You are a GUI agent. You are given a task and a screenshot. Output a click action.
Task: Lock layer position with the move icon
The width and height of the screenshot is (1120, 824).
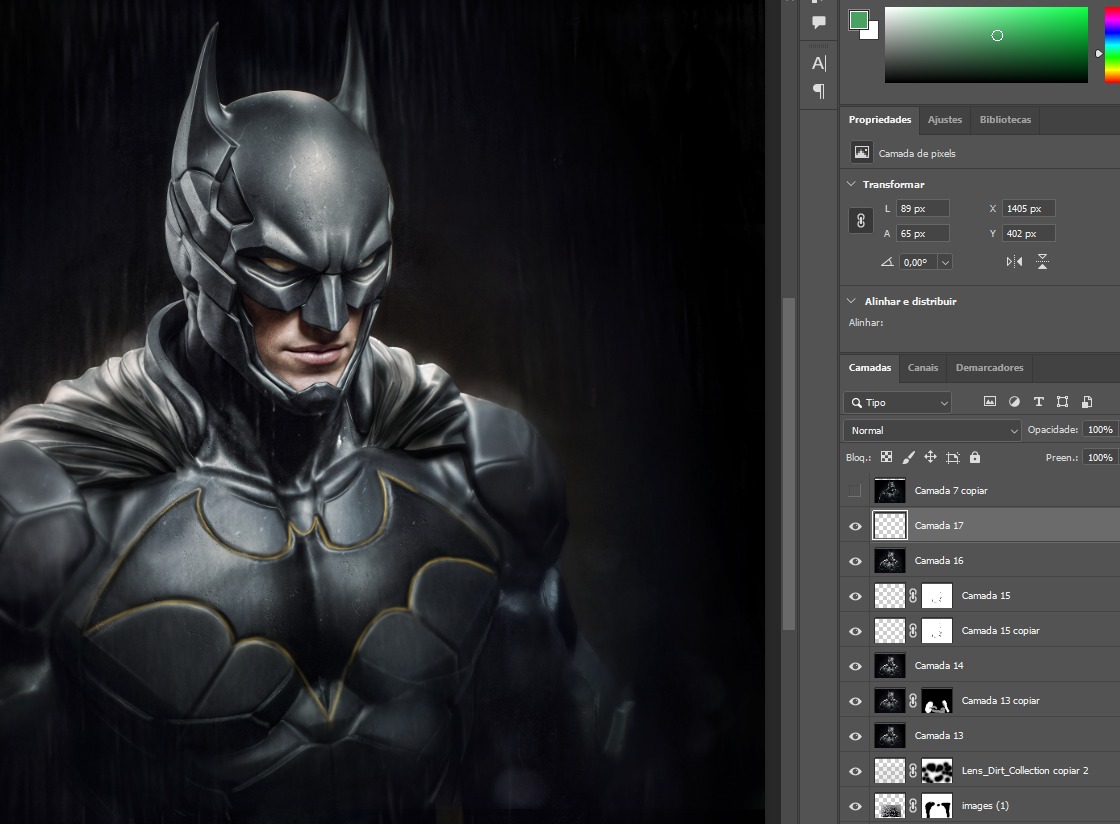(930, 457)
